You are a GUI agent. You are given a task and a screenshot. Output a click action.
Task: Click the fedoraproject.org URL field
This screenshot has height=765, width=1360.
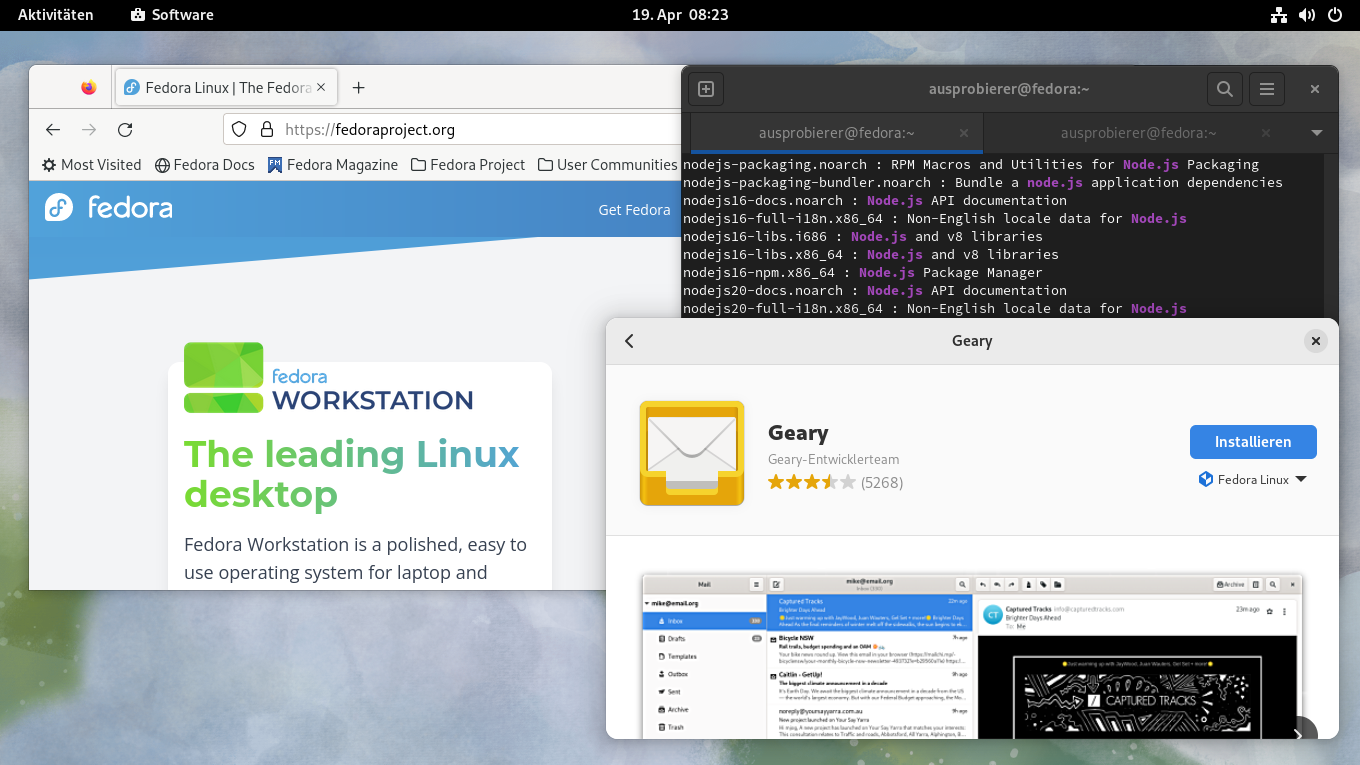coord(450,129)
